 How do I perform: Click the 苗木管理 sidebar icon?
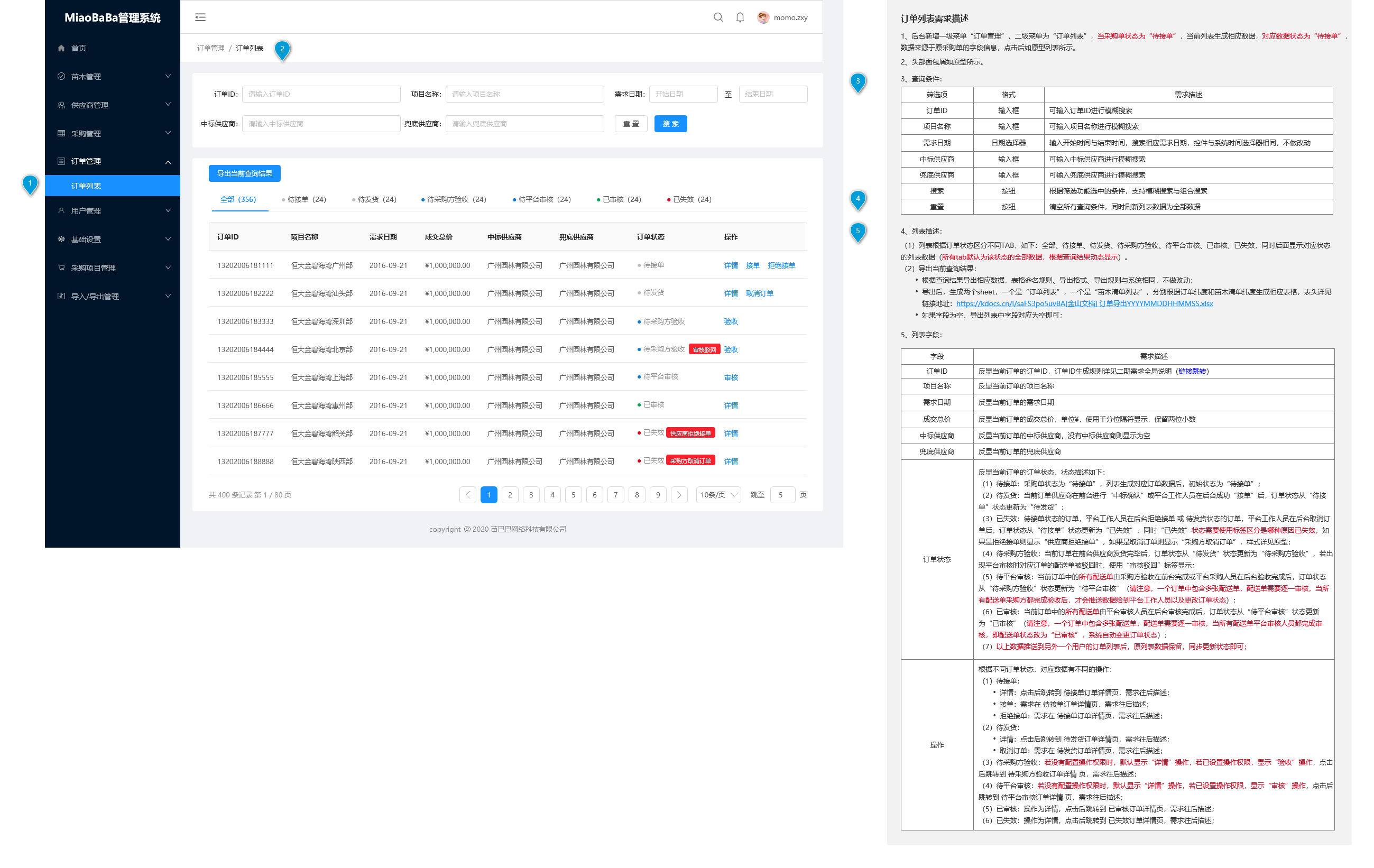(61, 77)
